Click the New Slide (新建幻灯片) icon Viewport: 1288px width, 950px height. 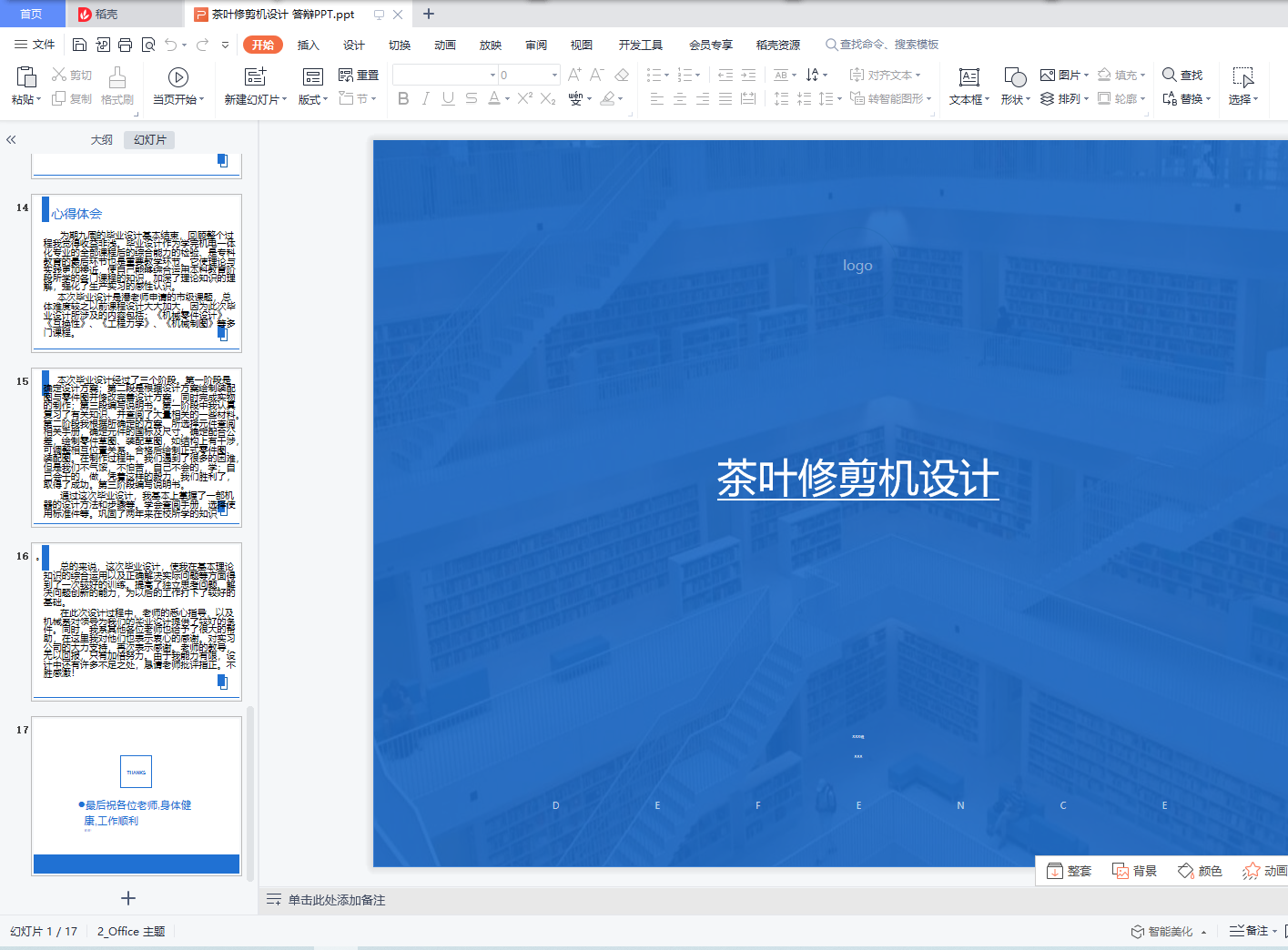[256, 76]
